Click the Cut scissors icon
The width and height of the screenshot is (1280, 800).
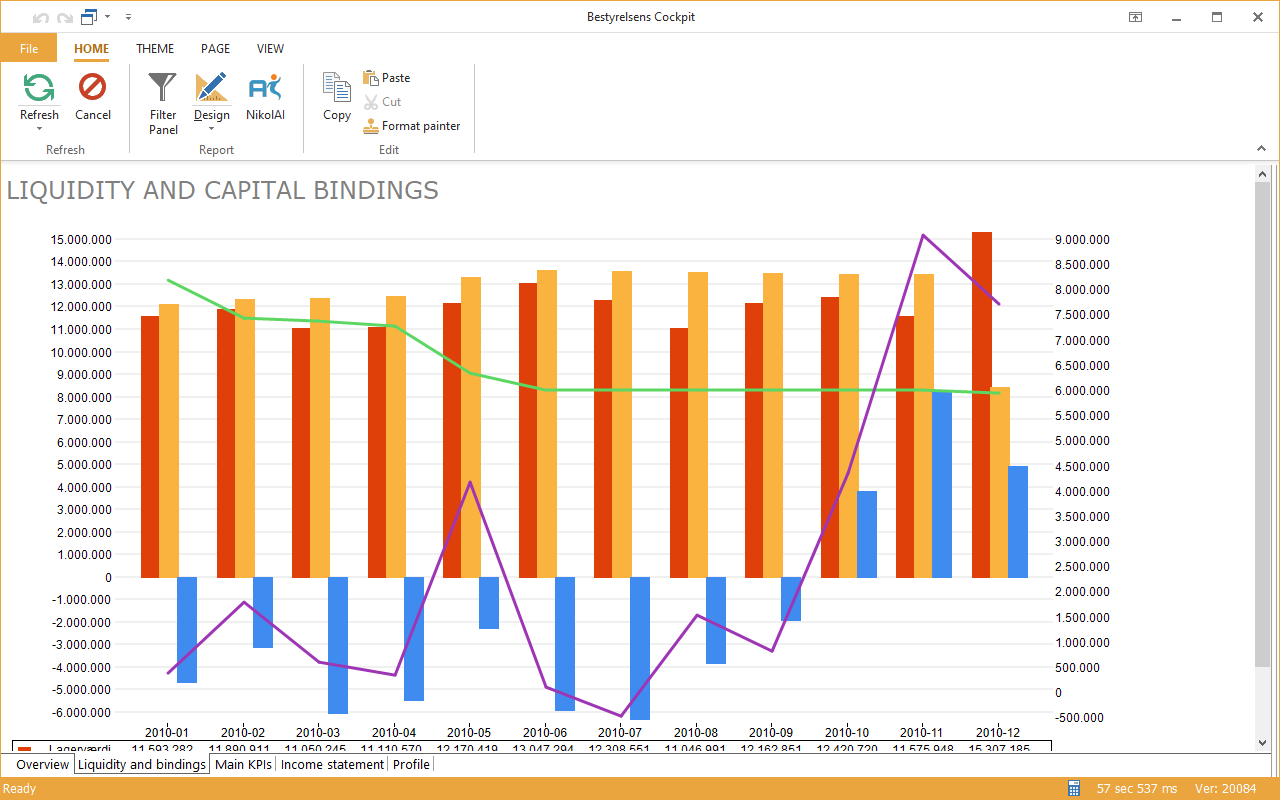371,101
